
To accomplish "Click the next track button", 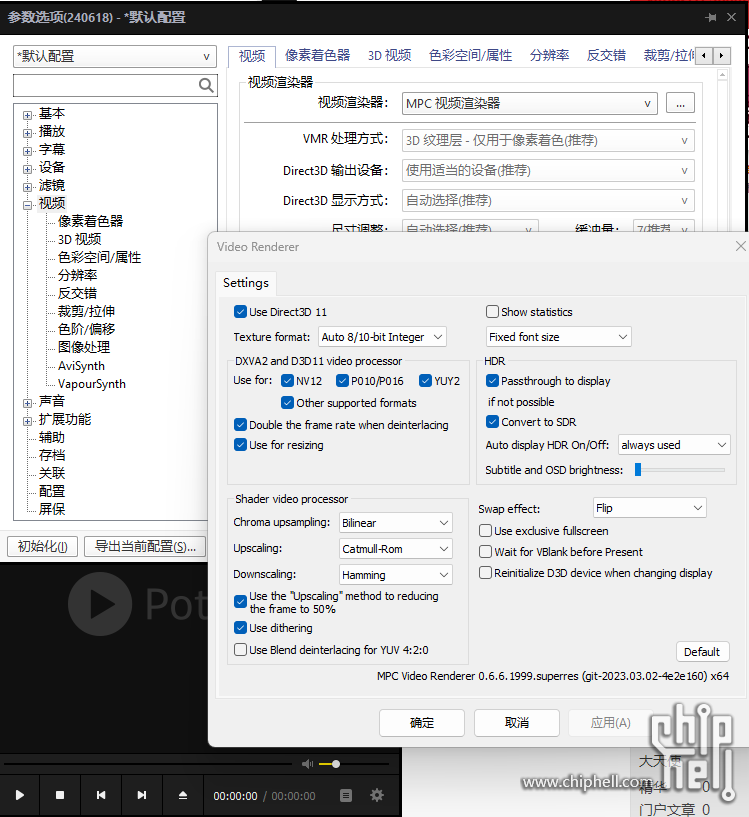I will pyautogui.click(x=141, y=795).
